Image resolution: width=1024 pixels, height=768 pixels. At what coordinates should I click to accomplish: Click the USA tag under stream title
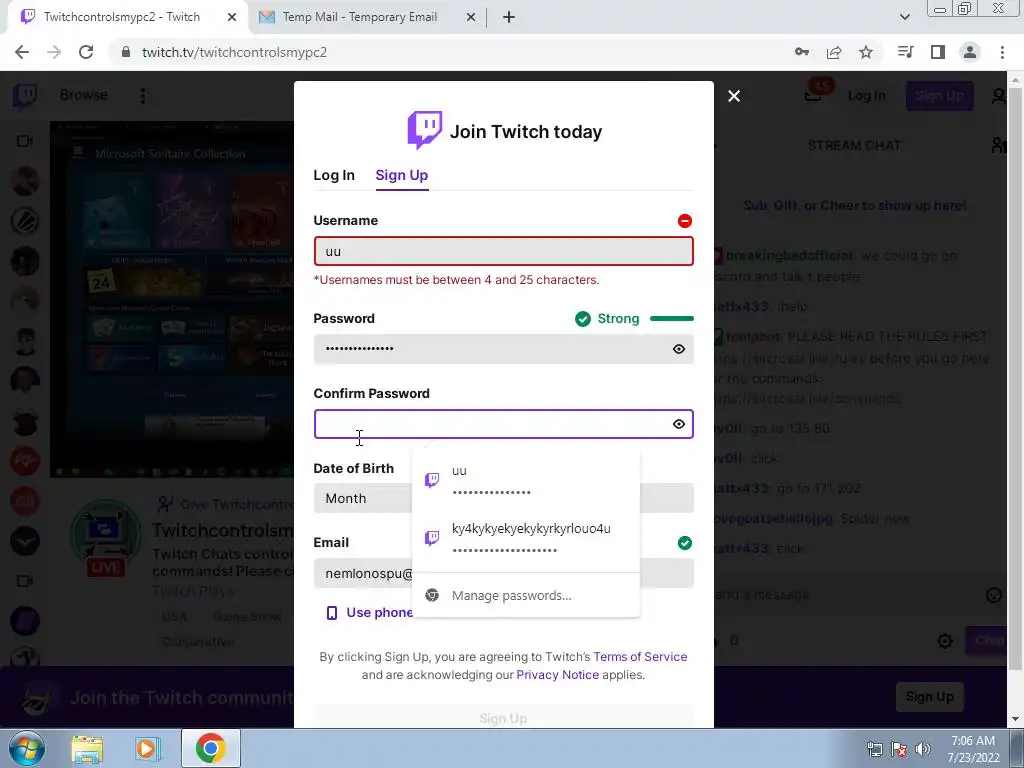pos(174,616)
